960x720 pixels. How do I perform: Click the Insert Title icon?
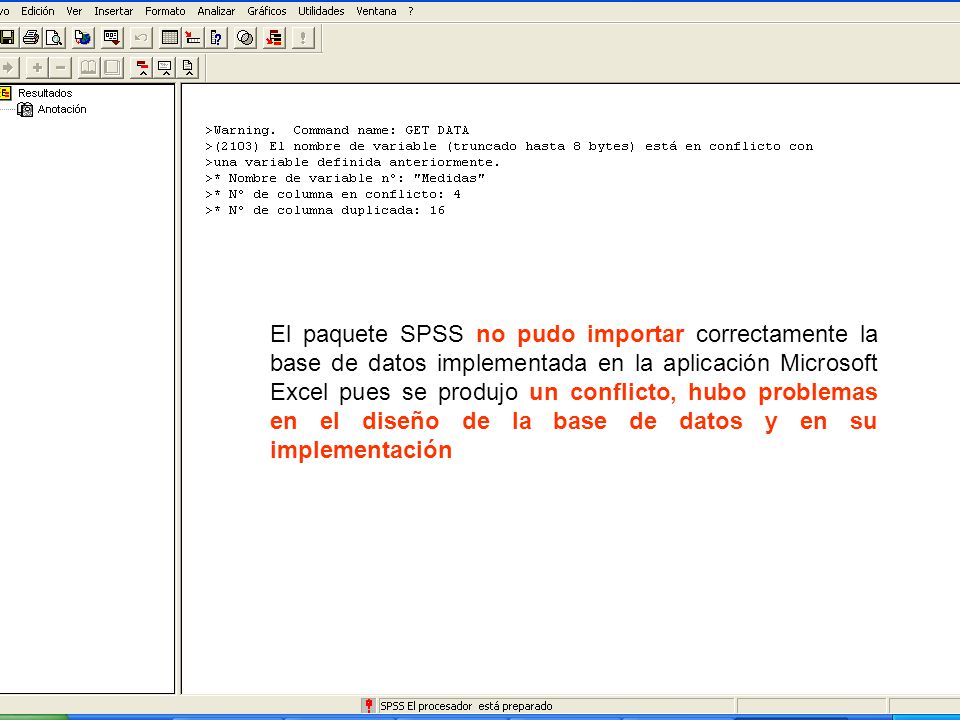[165, 67]
